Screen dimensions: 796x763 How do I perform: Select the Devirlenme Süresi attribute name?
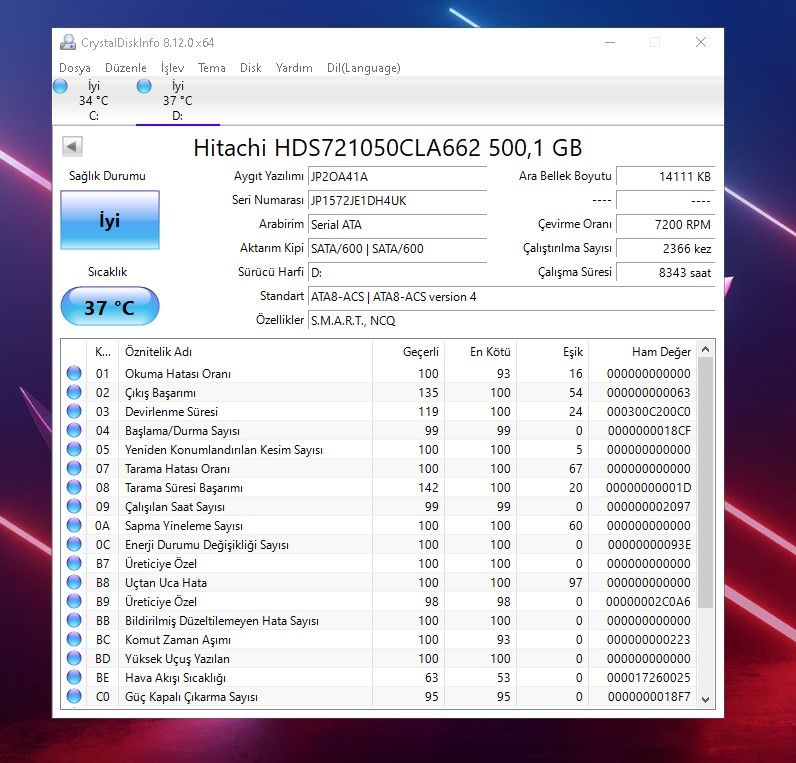click(172, 412)
